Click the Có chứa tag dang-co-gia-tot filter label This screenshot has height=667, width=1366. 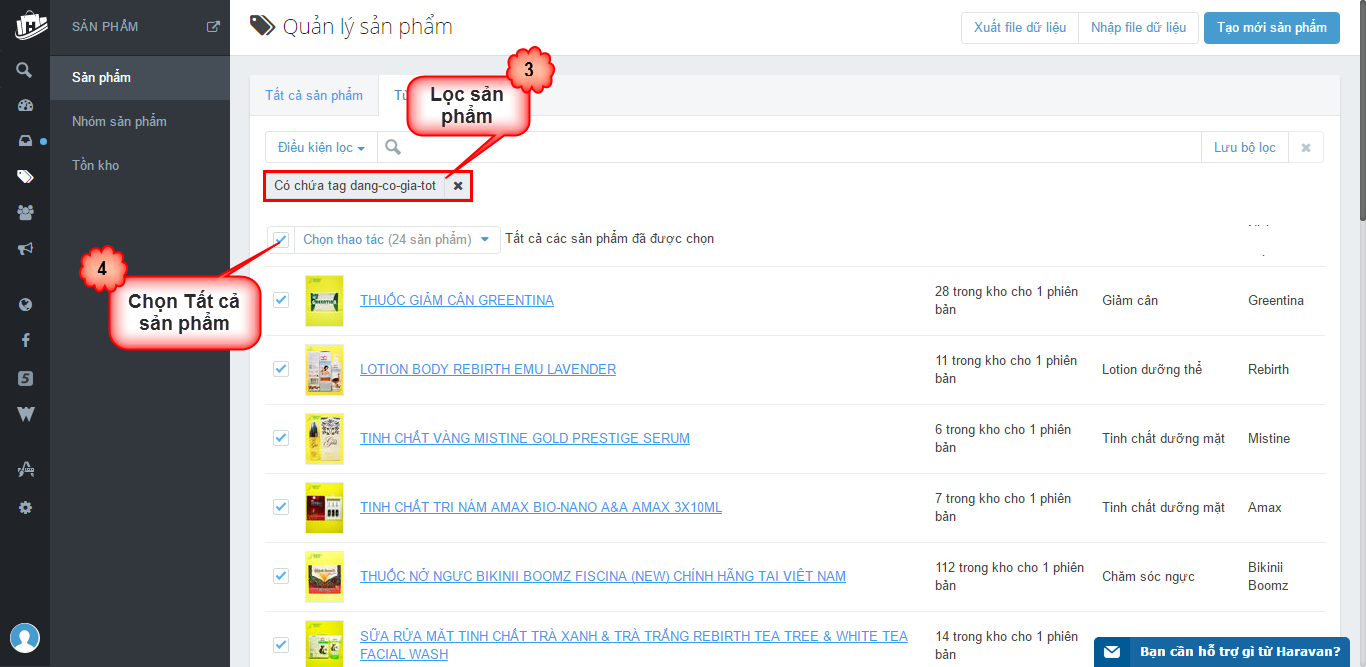tap(355, 186)
